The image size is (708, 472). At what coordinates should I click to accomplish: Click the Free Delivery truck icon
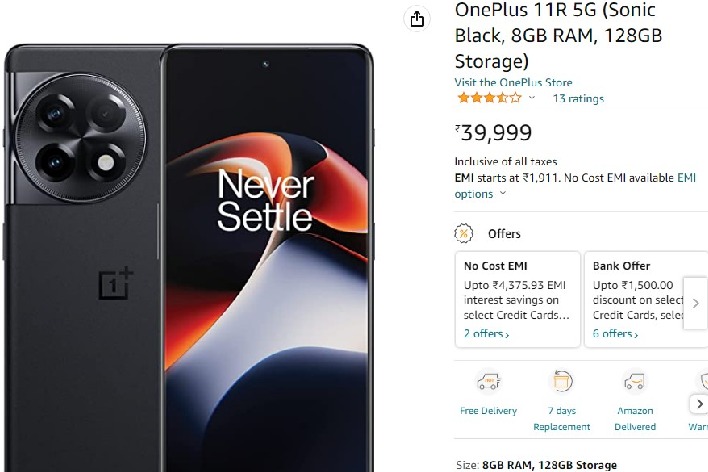(x=488, y=381)
